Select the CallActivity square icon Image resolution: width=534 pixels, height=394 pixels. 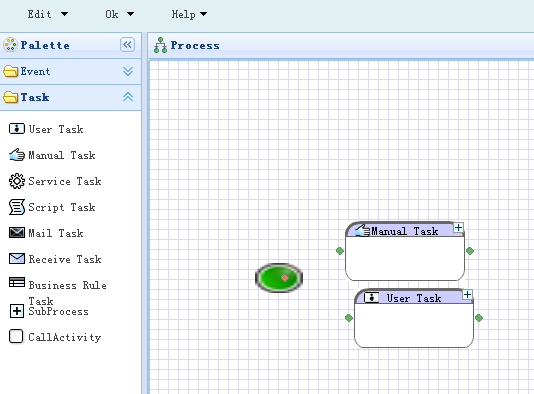(16, 336)
